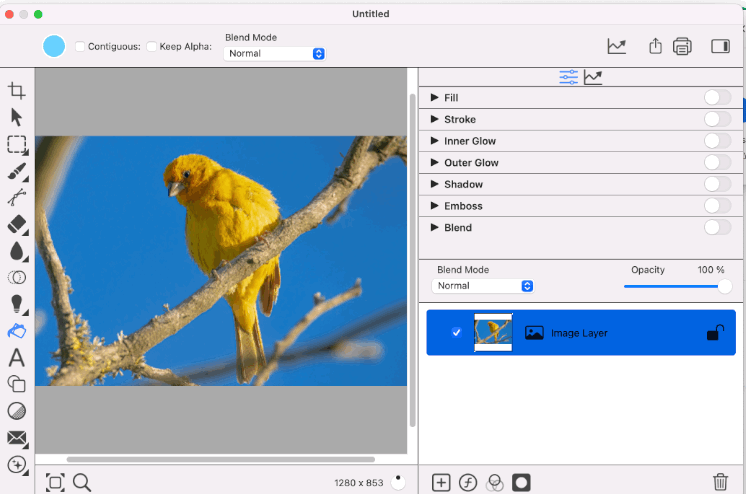Screen dimensions: 746x494
Task: Toggle the layer lock icon
Action: (x=715, y=332)
